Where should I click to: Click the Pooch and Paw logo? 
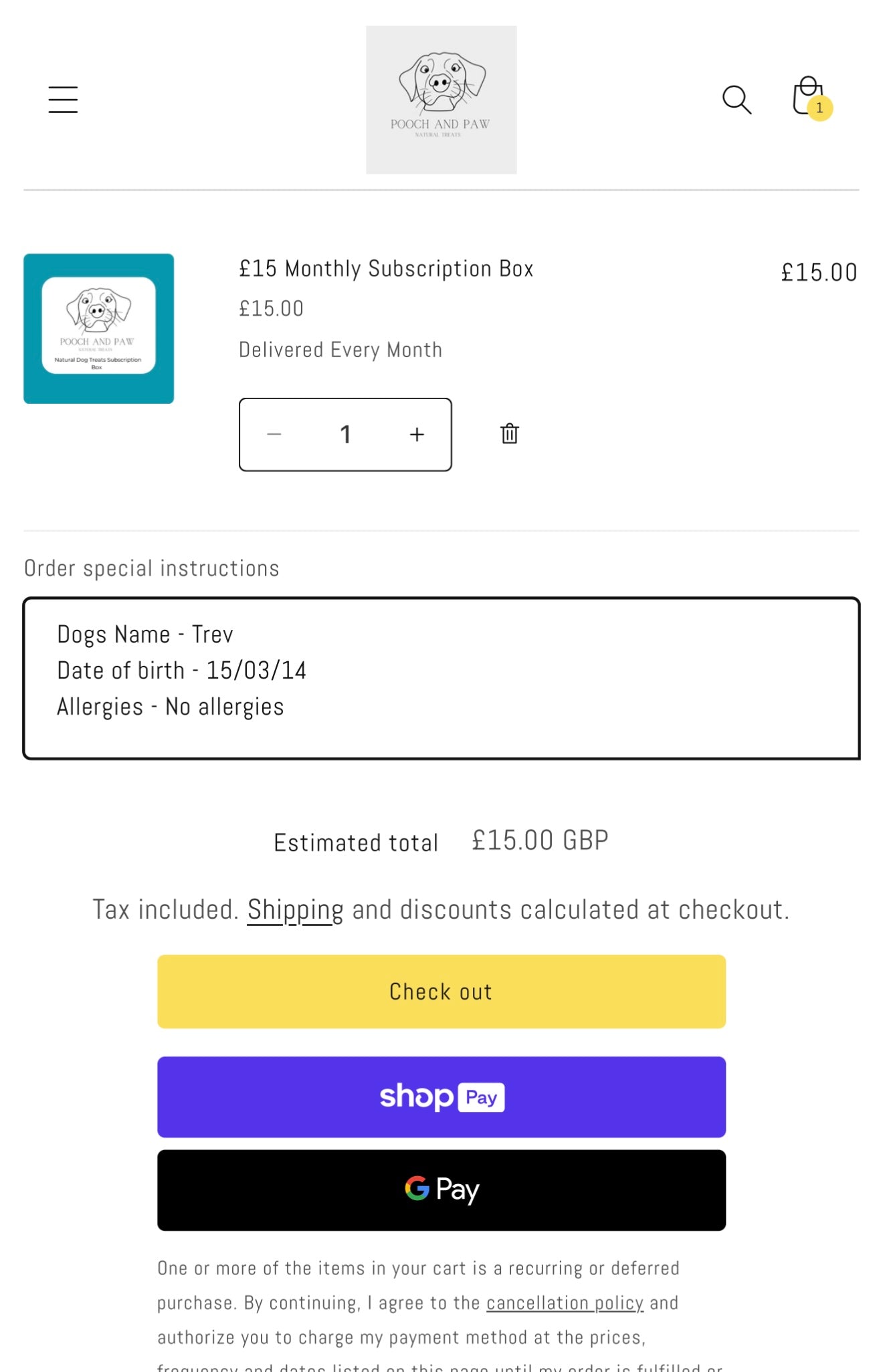(x=441, y=98)
